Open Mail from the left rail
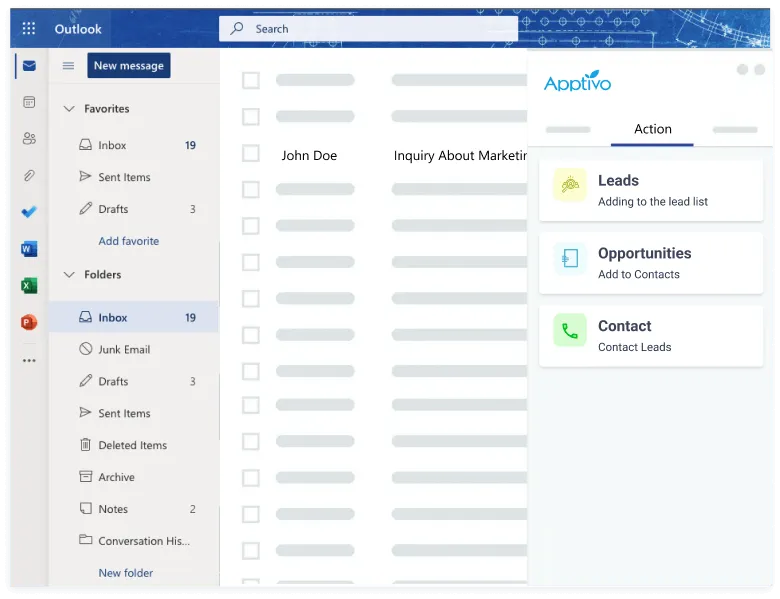780x599 pixels. 29,66
